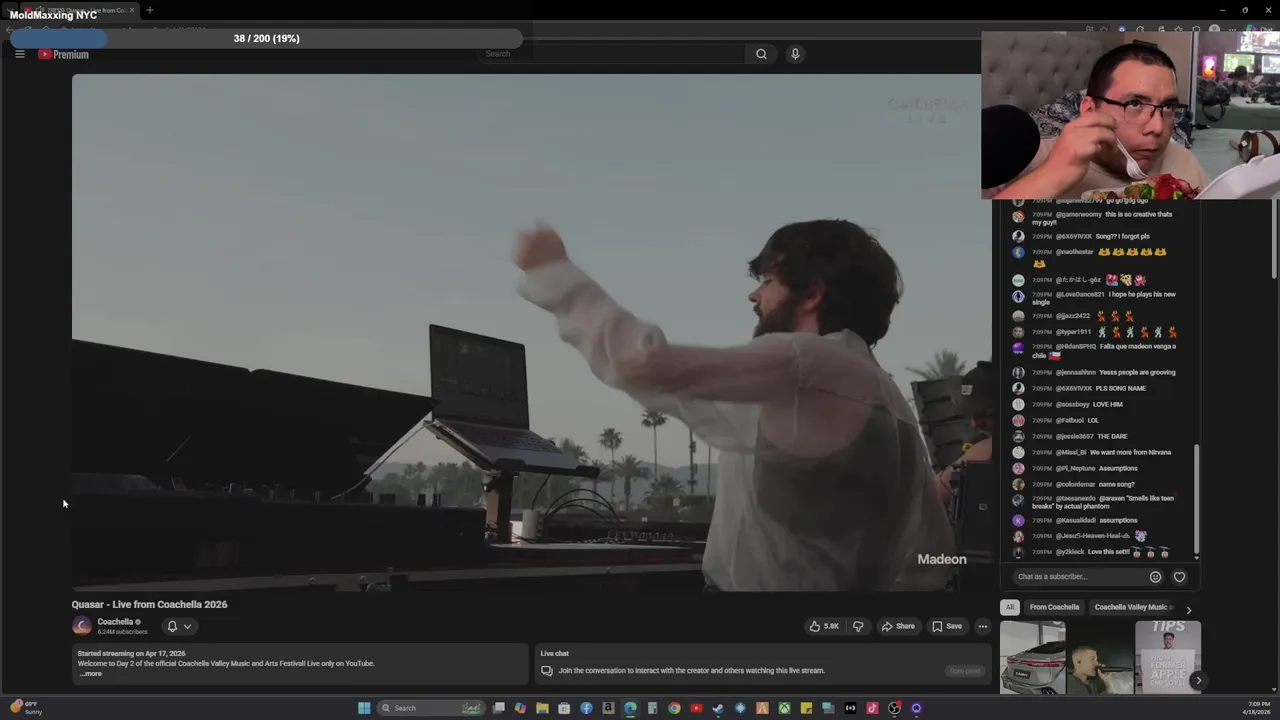
Task: Advance the shorts shelf with the next arrow
Action: point(1198,681)
